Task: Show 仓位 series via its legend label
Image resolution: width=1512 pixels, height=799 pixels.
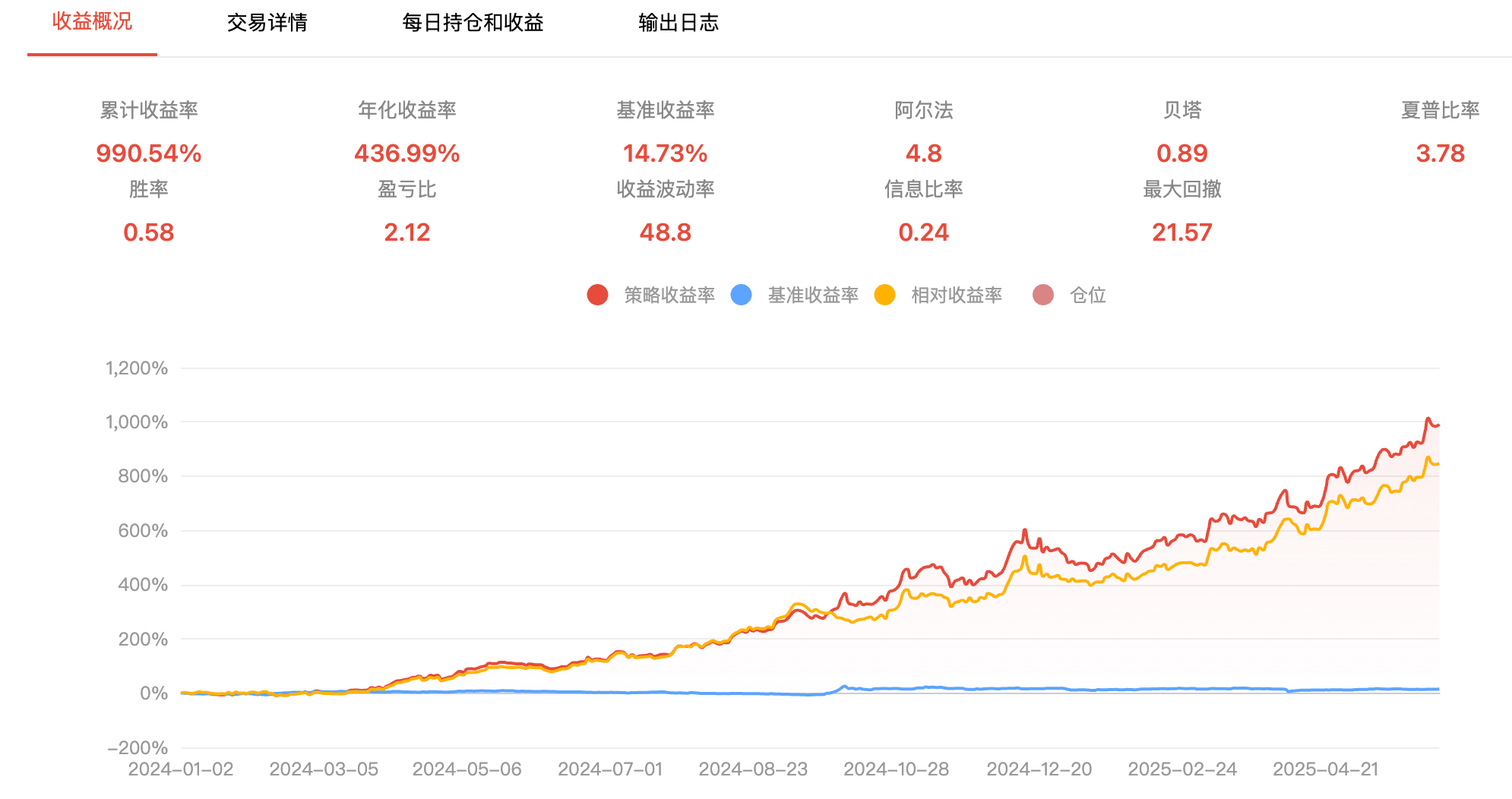Action: click(x=1087, y=295)
